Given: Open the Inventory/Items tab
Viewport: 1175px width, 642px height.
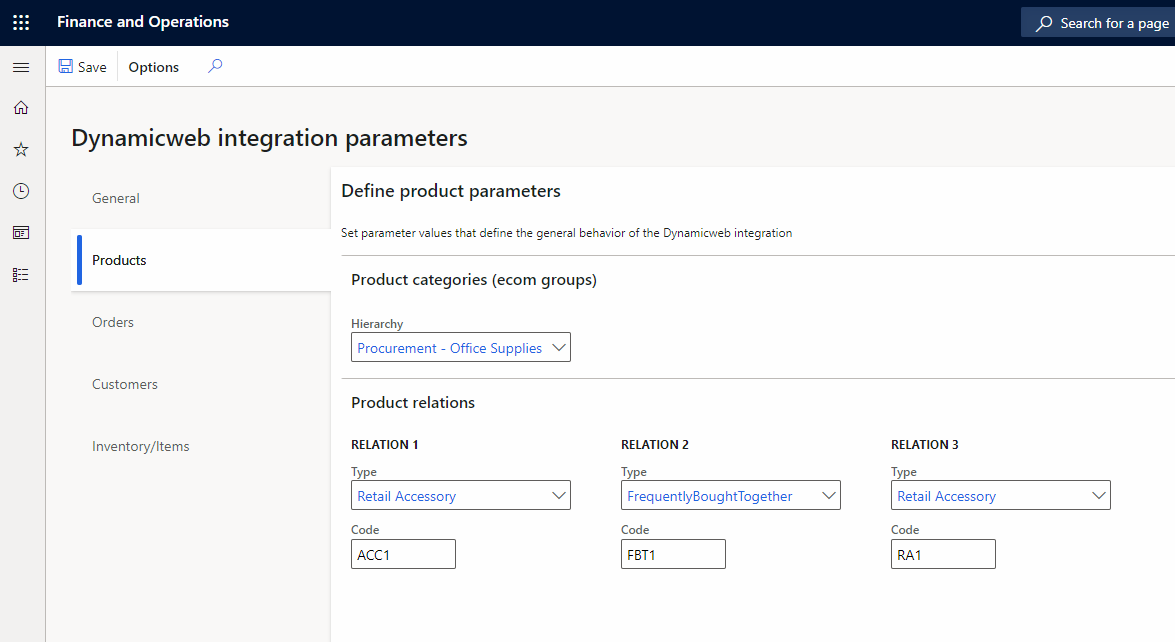Looking at the screenshot, I should point(141,446).
